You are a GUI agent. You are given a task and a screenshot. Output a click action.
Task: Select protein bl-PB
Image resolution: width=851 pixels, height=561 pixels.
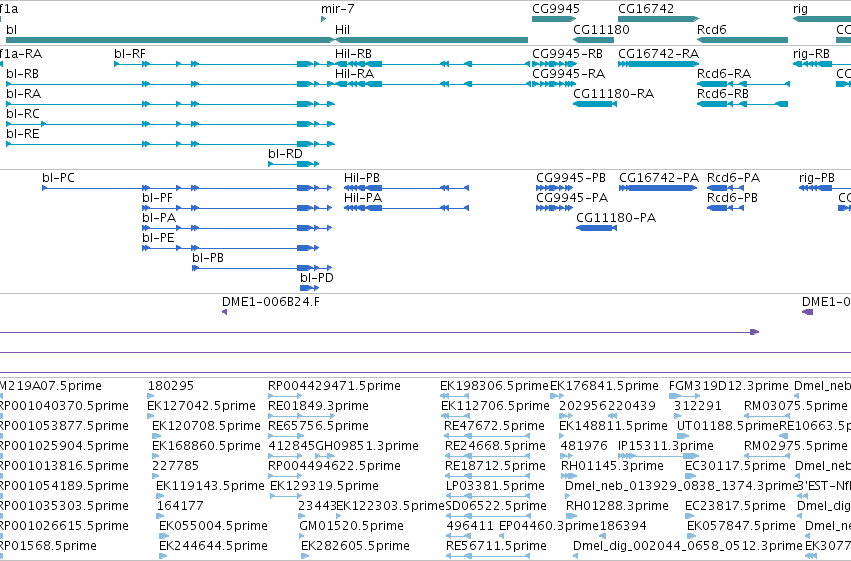click(262, 268)
